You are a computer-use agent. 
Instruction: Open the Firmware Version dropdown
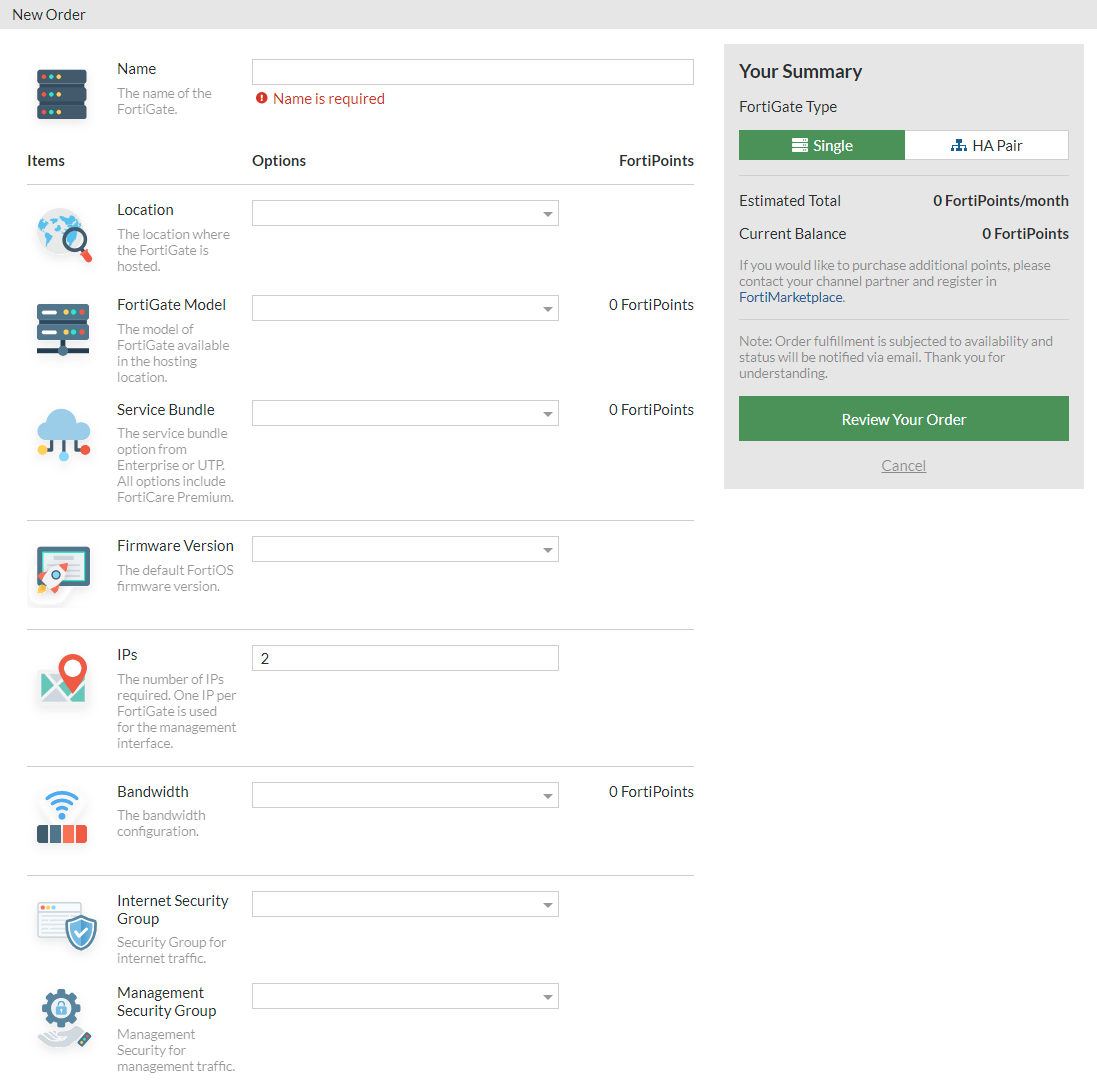coord(405,549)
